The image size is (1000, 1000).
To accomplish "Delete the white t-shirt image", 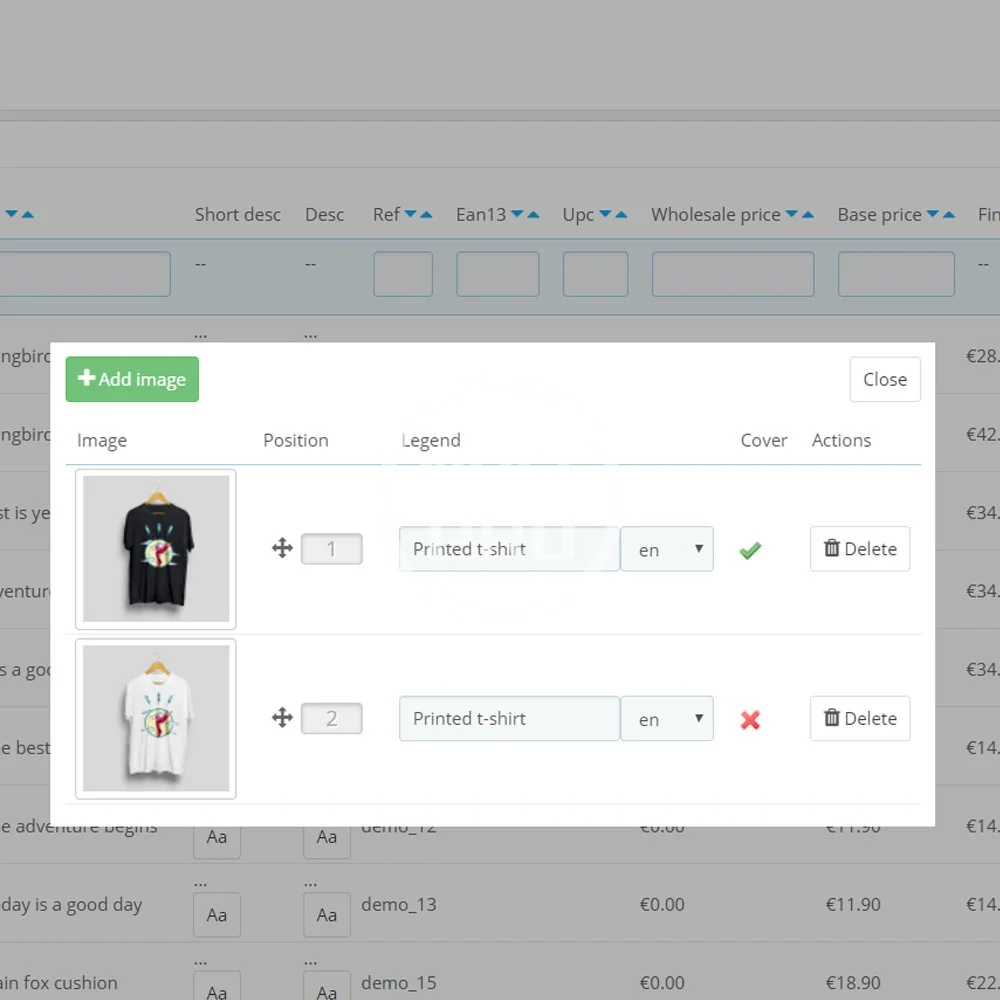I will [x=859, y=718].
